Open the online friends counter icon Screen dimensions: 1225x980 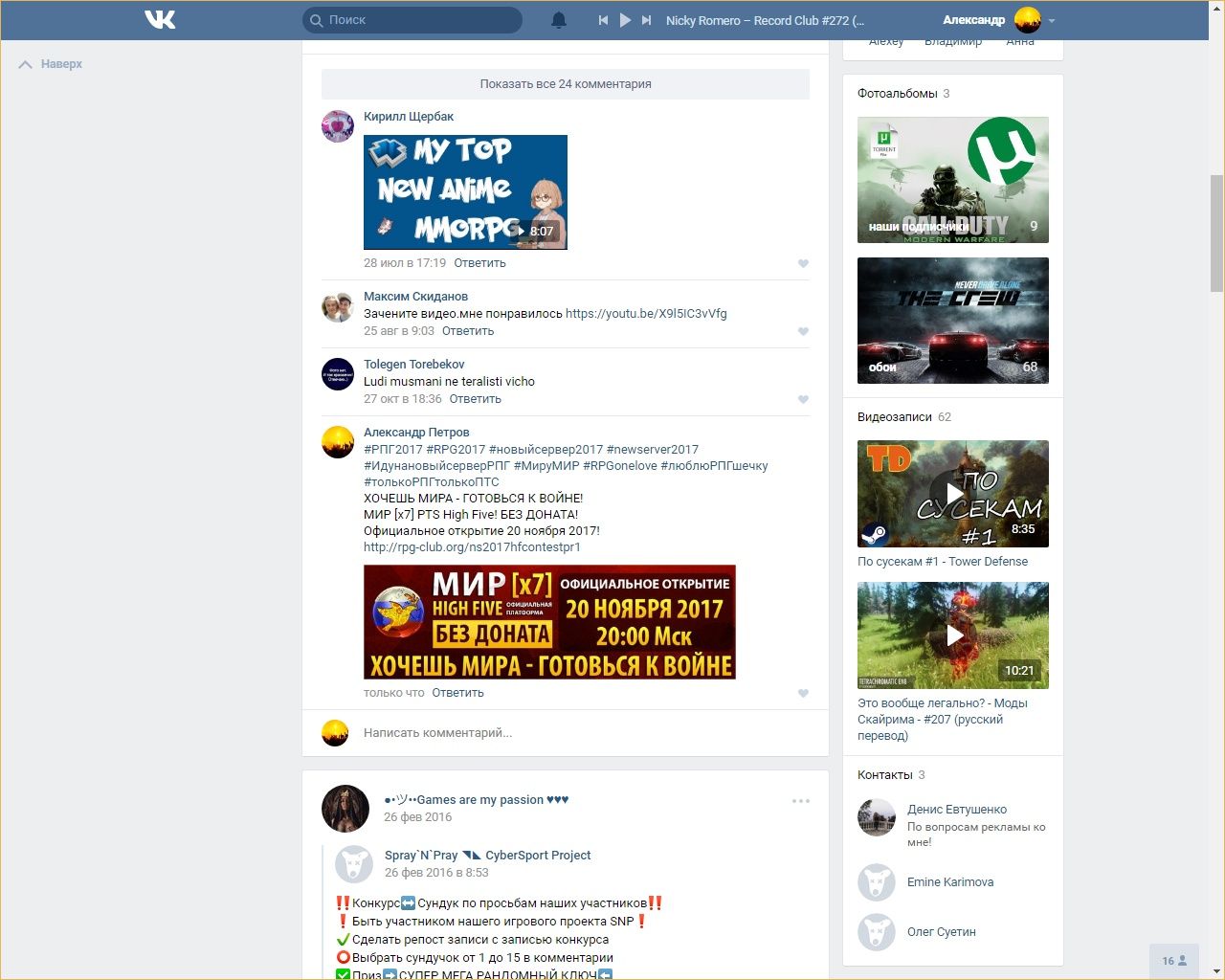point(1174,961)
